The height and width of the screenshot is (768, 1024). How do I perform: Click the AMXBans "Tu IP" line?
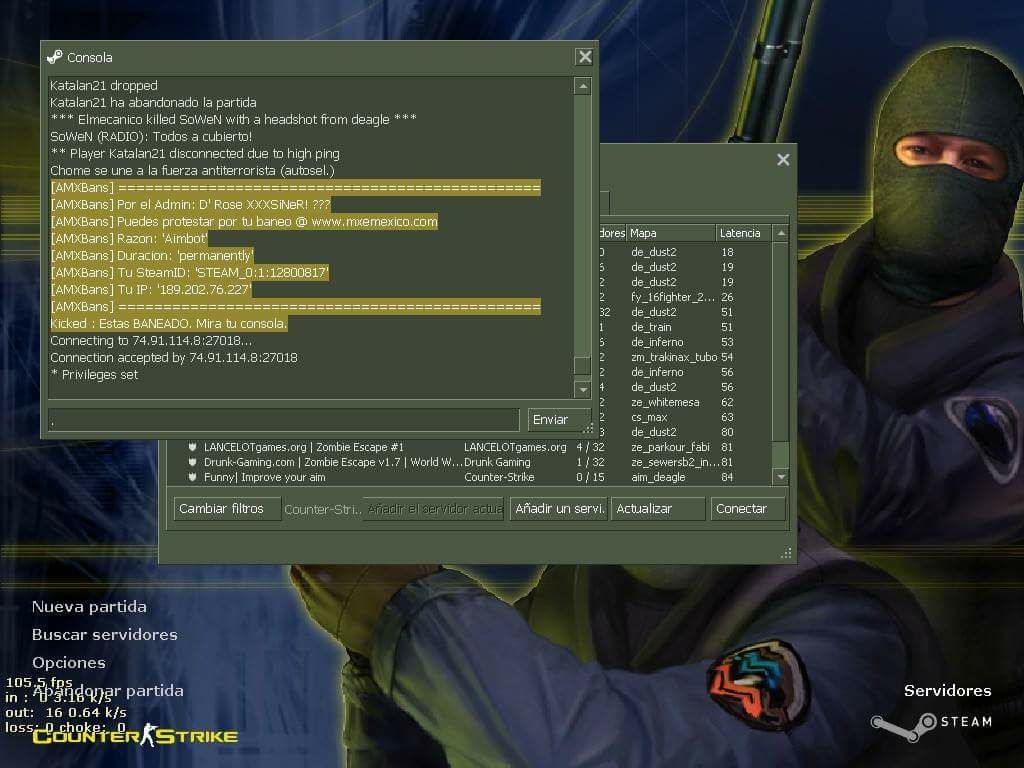(151, 289)
